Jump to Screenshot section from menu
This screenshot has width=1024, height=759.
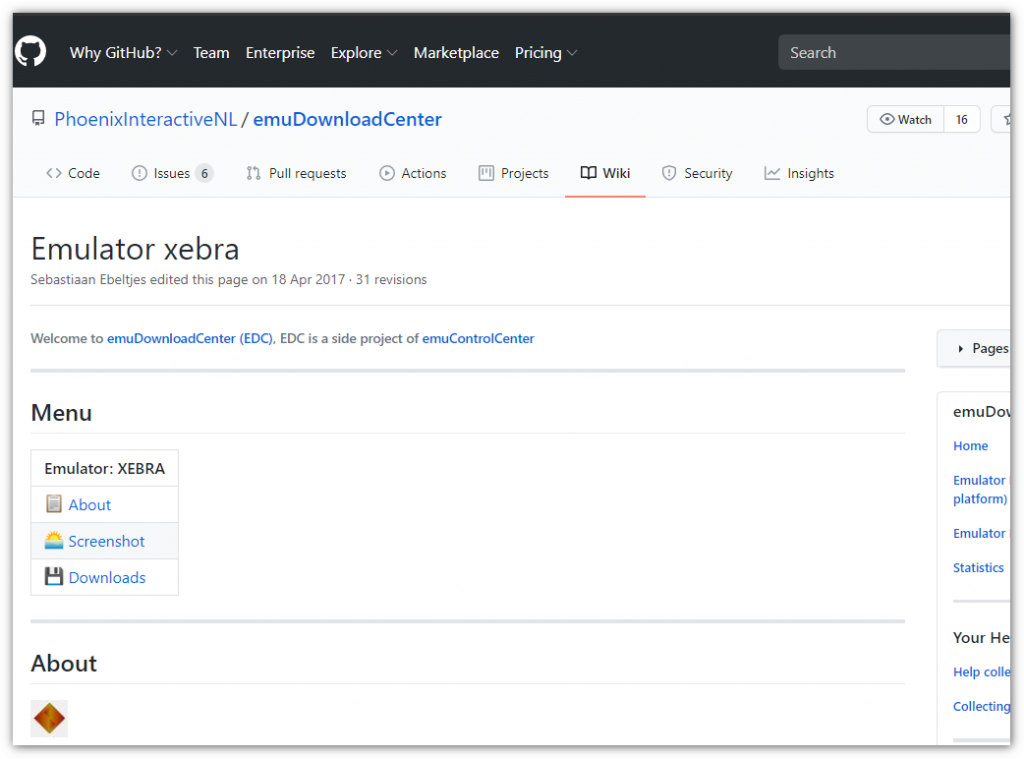coord(106,541)
